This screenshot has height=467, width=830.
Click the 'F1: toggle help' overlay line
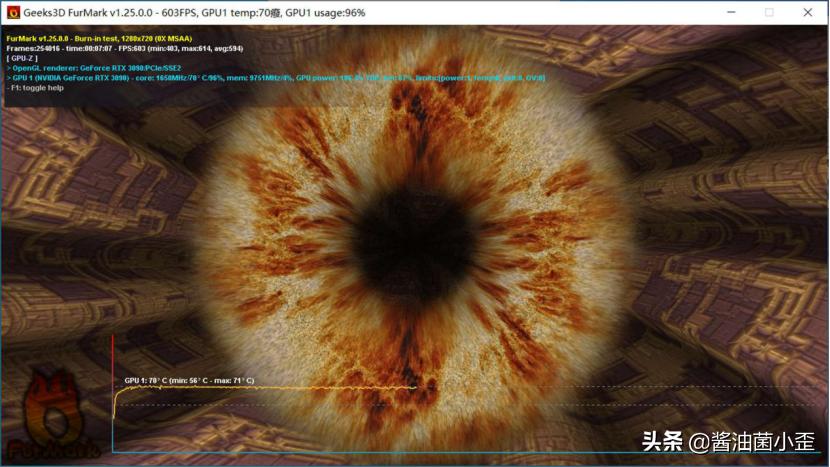pos(40,88)
